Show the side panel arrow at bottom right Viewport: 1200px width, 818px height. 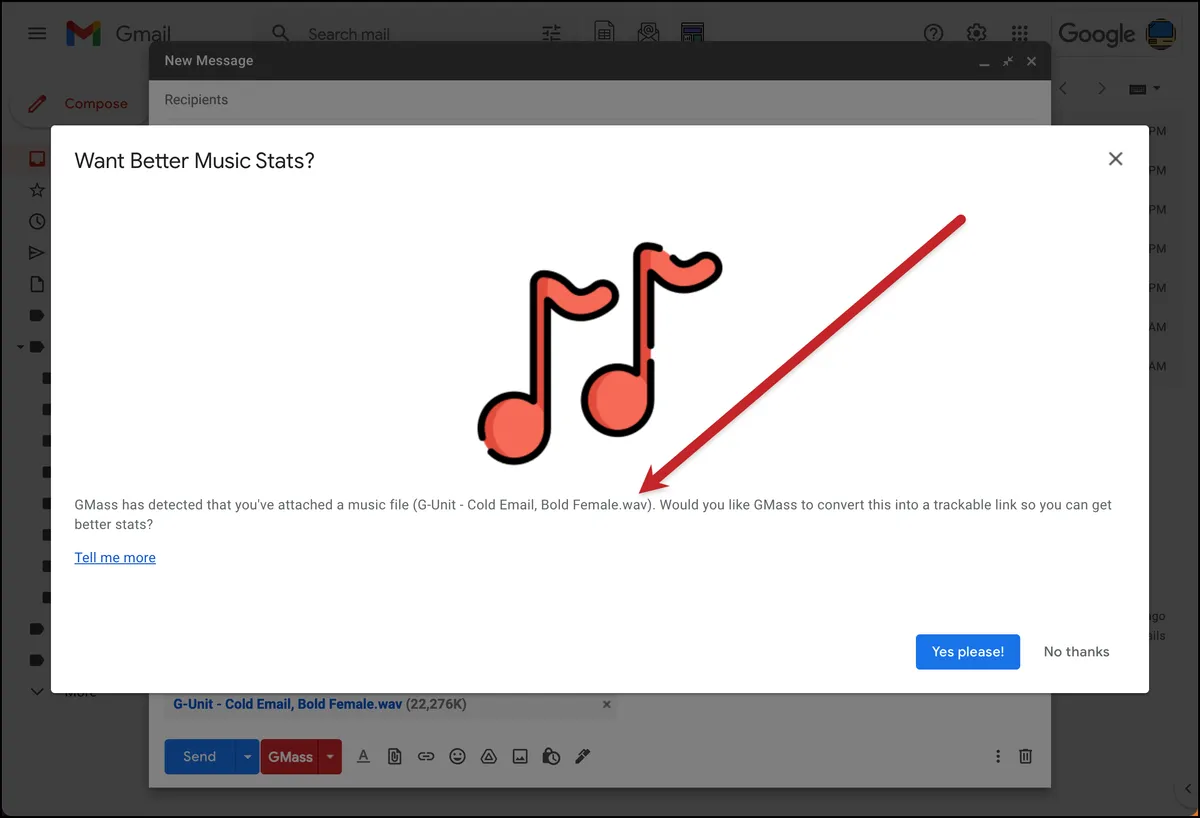tap(1187, 790)
